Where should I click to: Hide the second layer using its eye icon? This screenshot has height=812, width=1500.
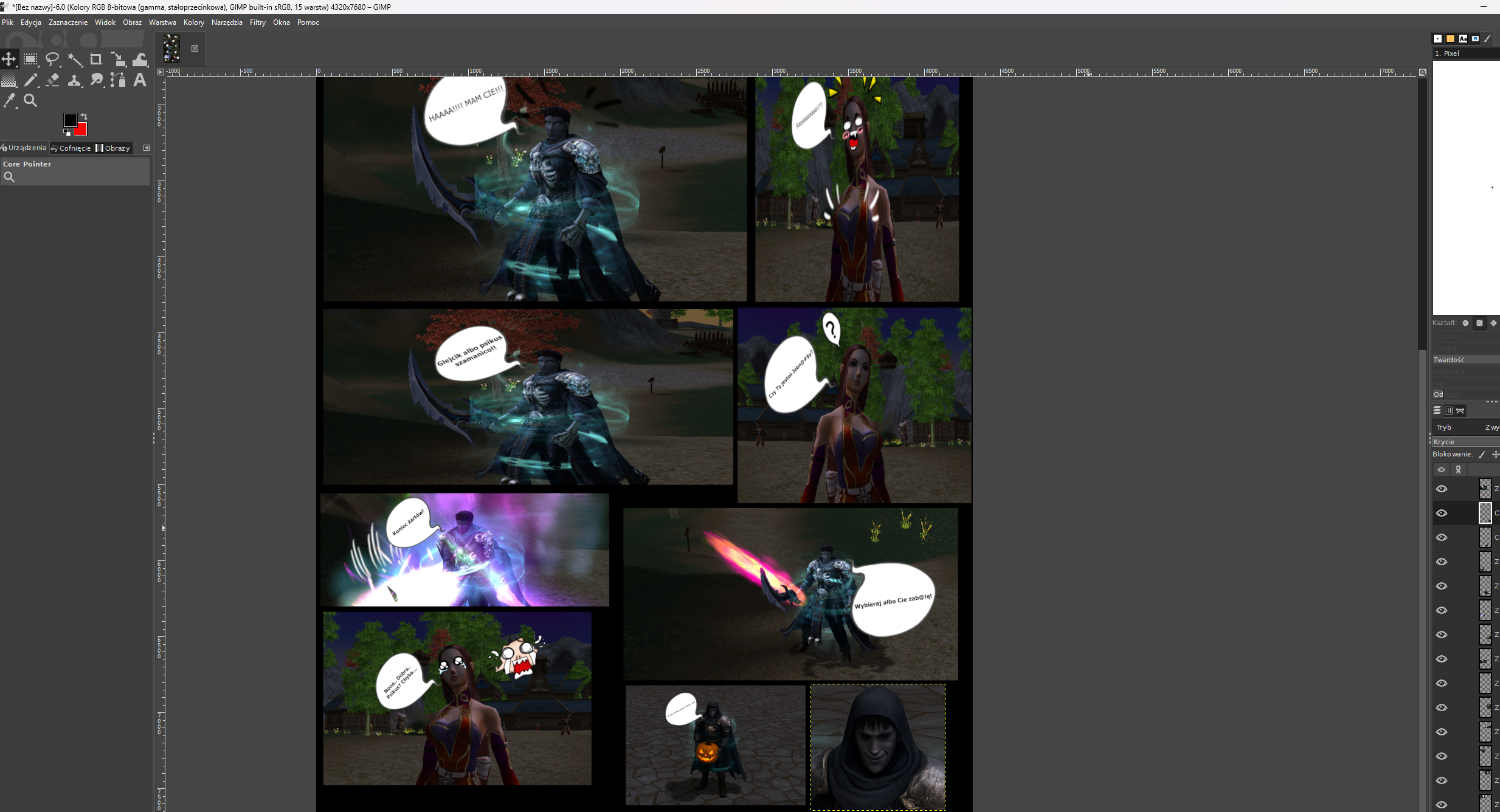(1442, 513)
